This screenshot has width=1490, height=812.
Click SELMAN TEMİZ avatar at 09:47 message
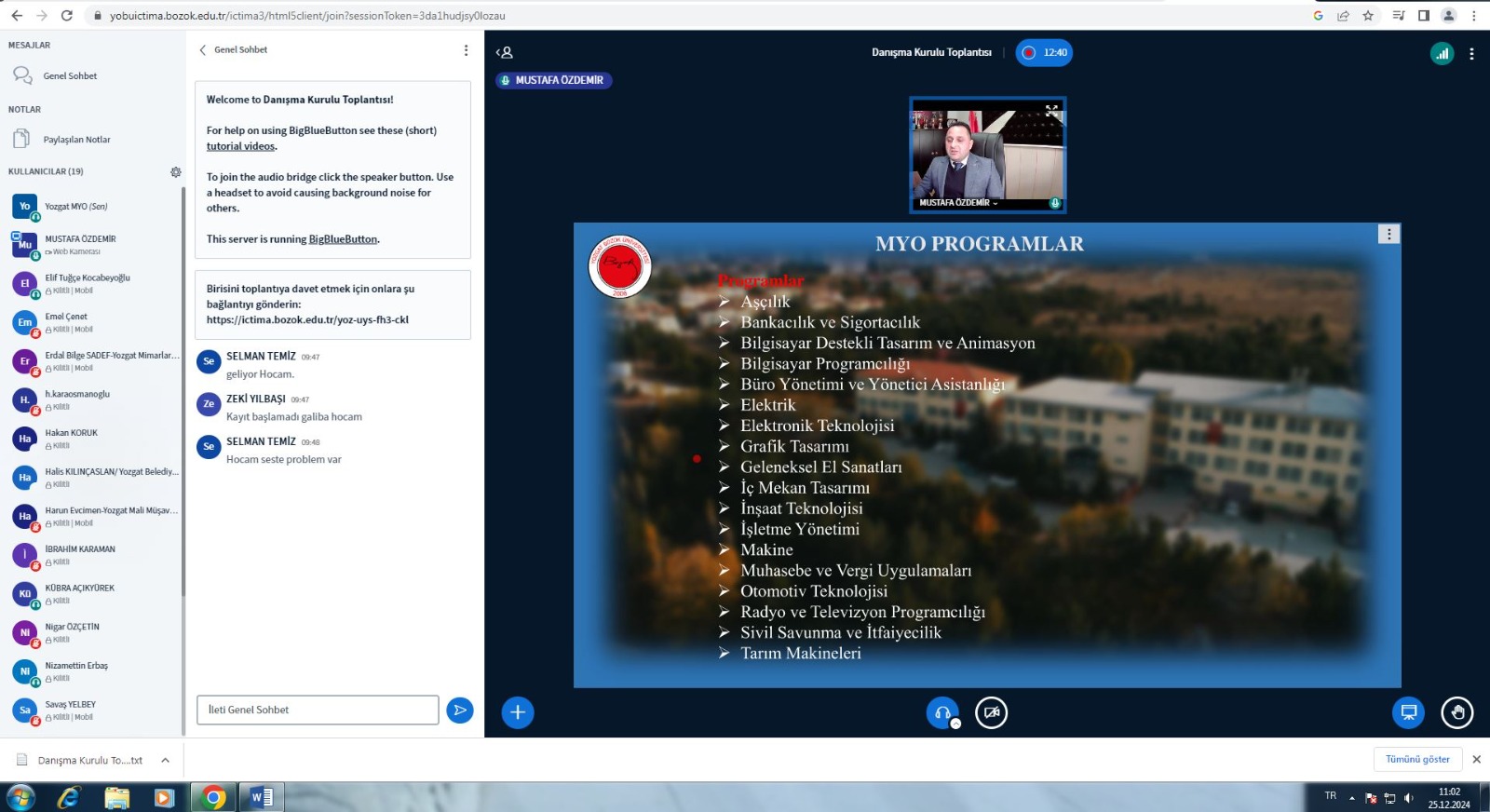click(x=209, y=361)
